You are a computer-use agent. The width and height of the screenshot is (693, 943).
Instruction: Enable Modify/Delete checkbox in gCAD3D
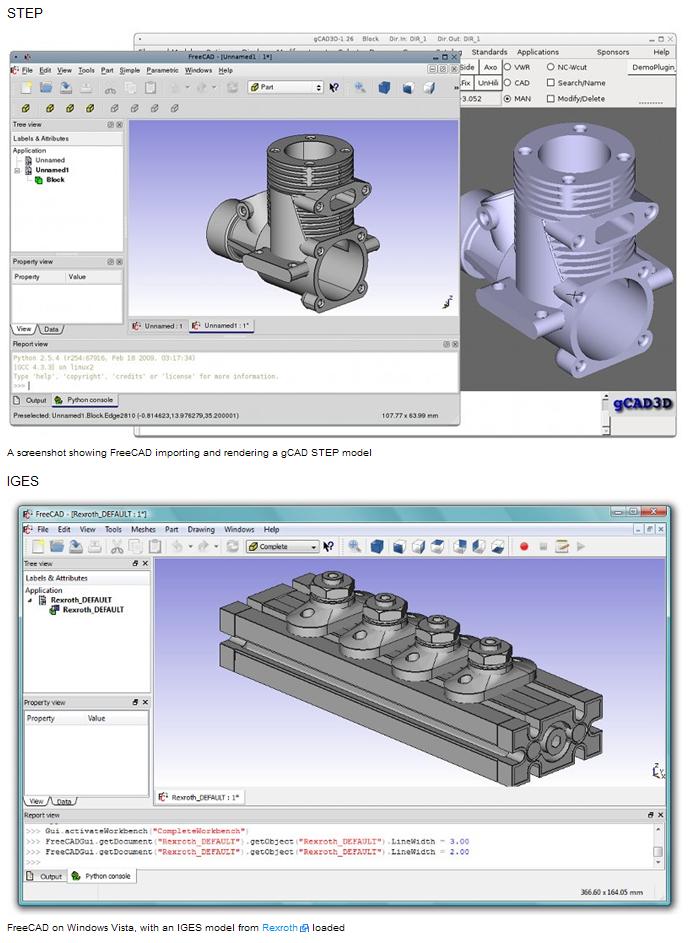(550, 99)
